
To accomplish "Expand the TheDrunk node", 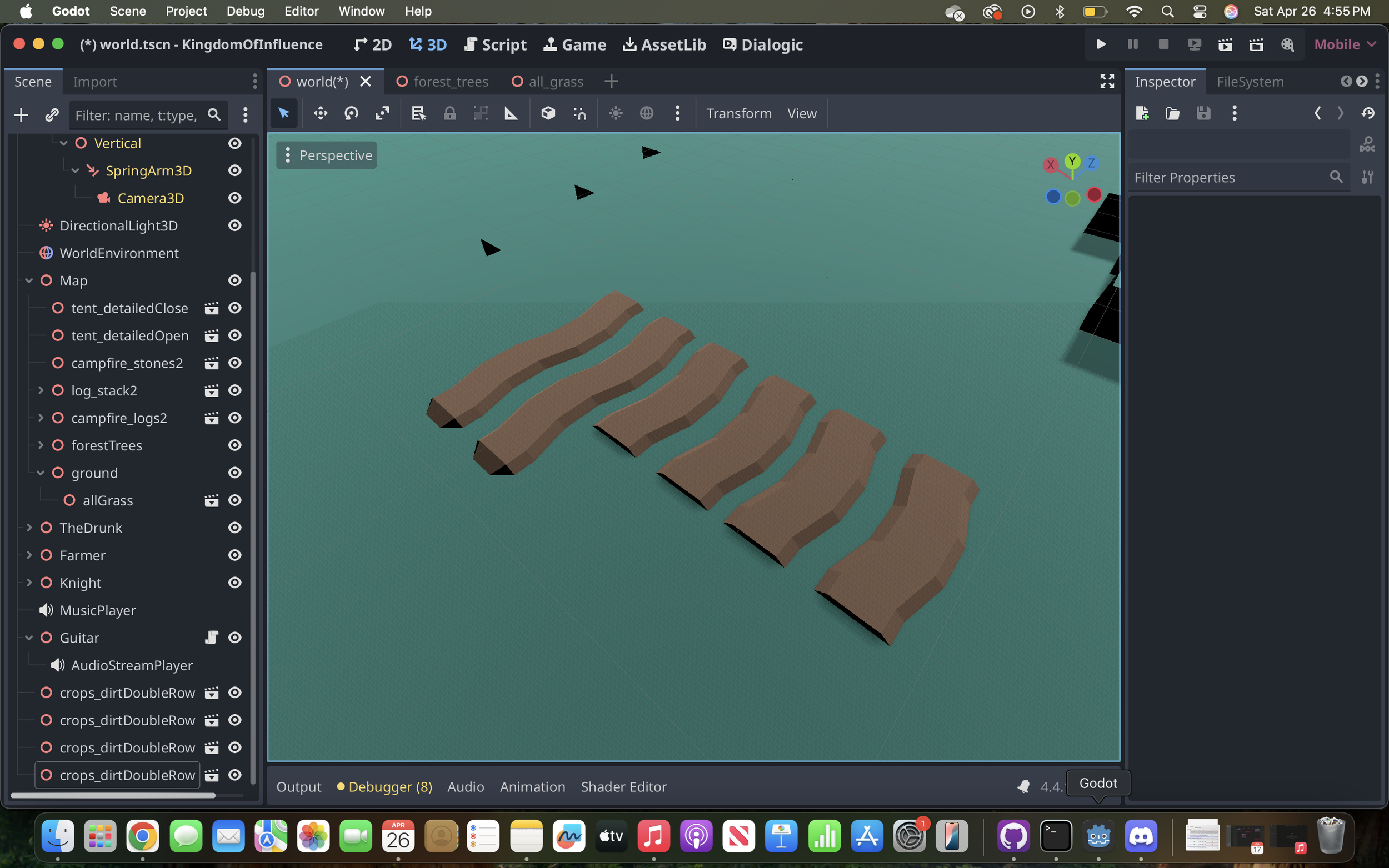I will (x=29, y=528).
